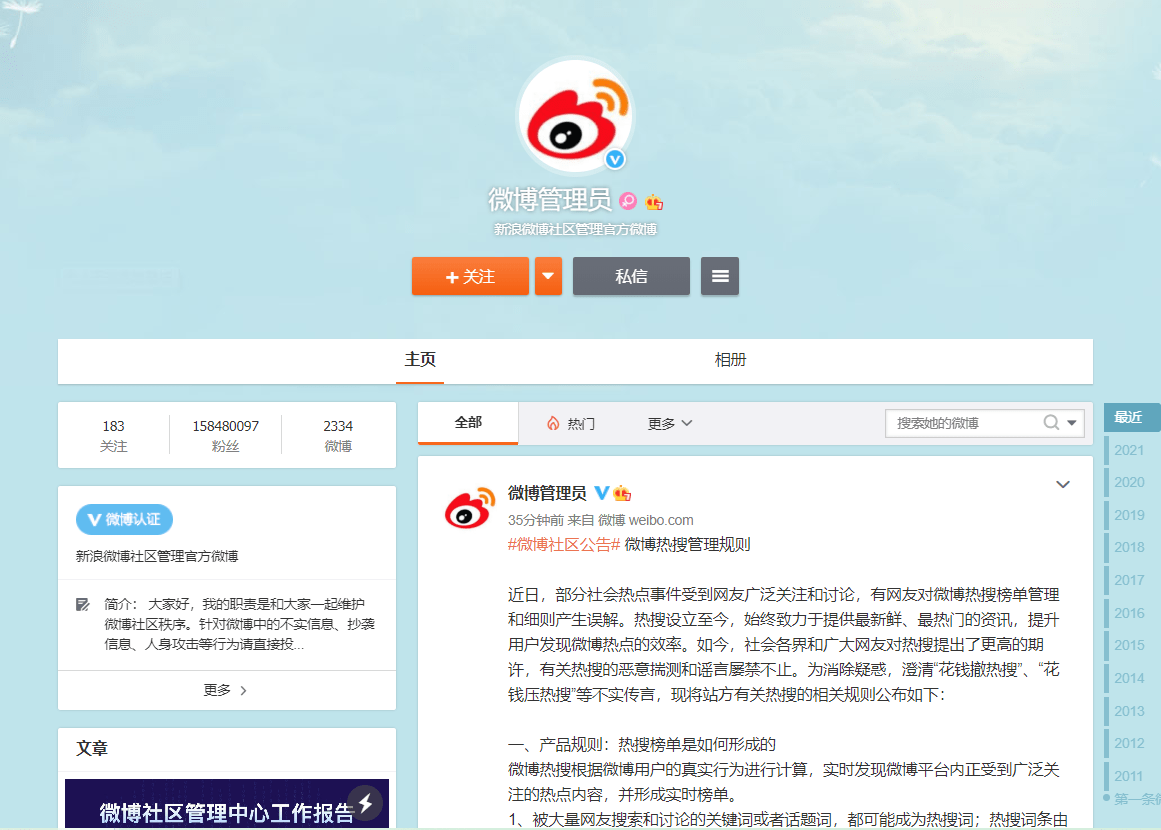Screen dimensions: 1161x830
Task: Jump to year 2011 in timeline
Action: tap(1129, 776)
